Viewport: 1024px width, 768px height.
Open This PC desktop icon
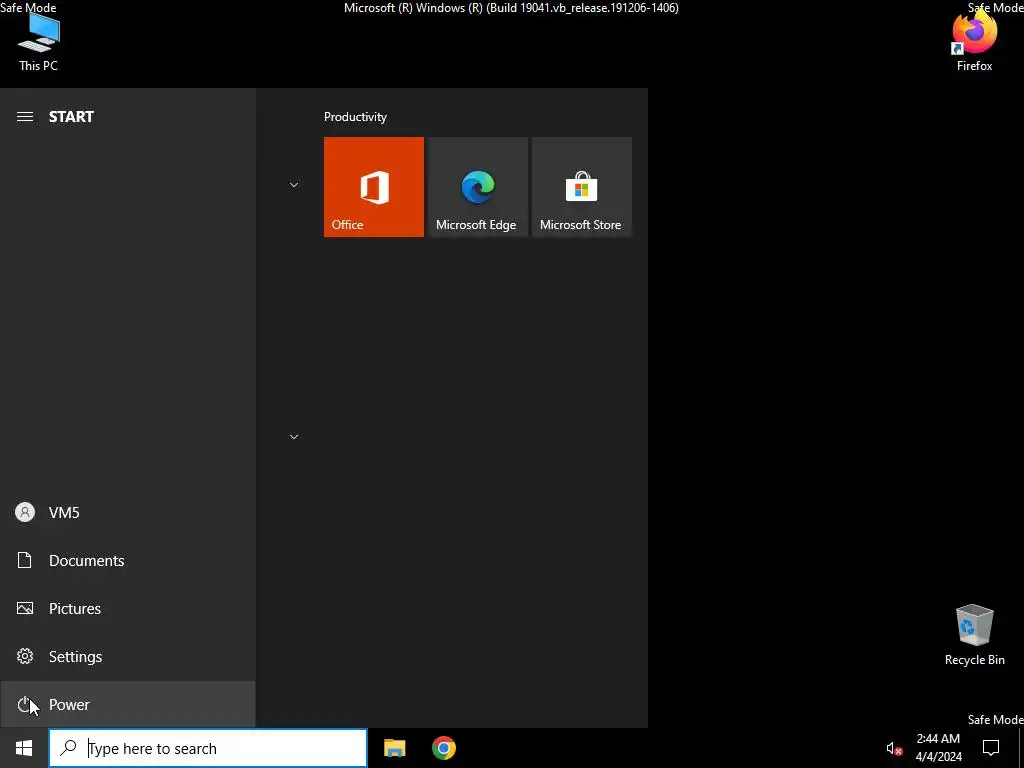pos(39,42)
